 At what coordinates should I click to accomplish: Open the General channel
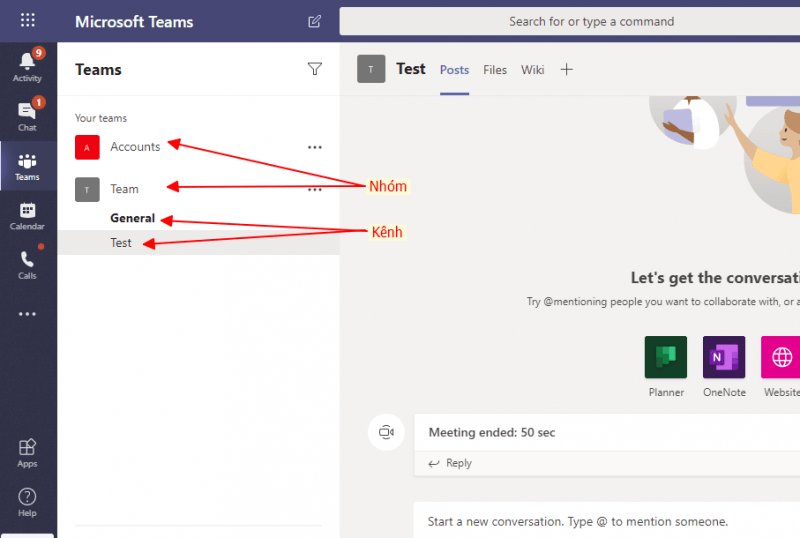(132, 218)
